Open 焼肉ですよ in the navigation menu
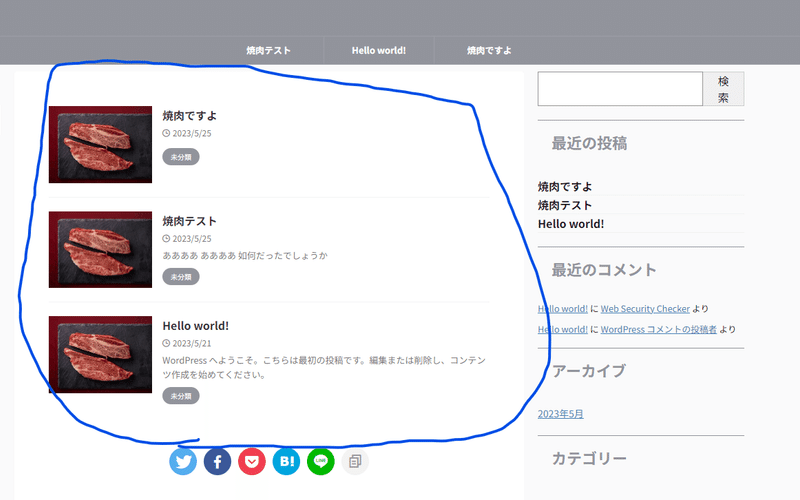Image resolution: width=800 pixels, height=500 pixels. [489, 51]
